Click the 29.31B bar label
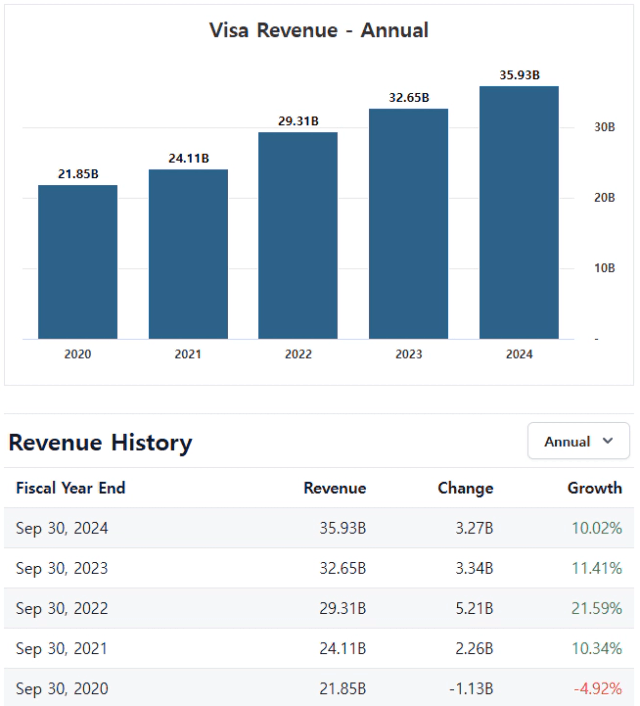This screenshot has width=640, height=706. point(298,121)
